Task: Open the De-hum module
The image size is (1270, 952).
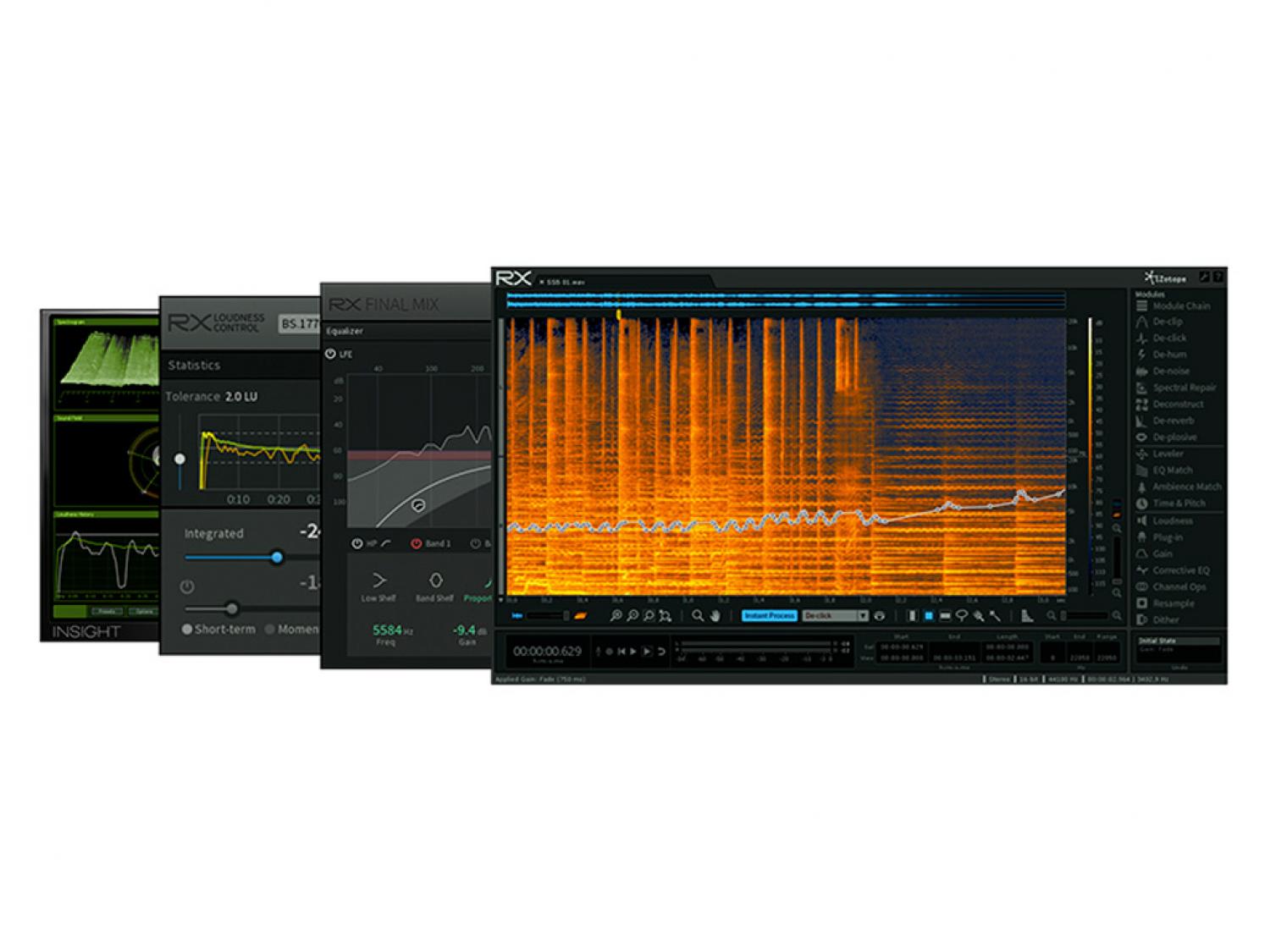Action: (1168, 355)
